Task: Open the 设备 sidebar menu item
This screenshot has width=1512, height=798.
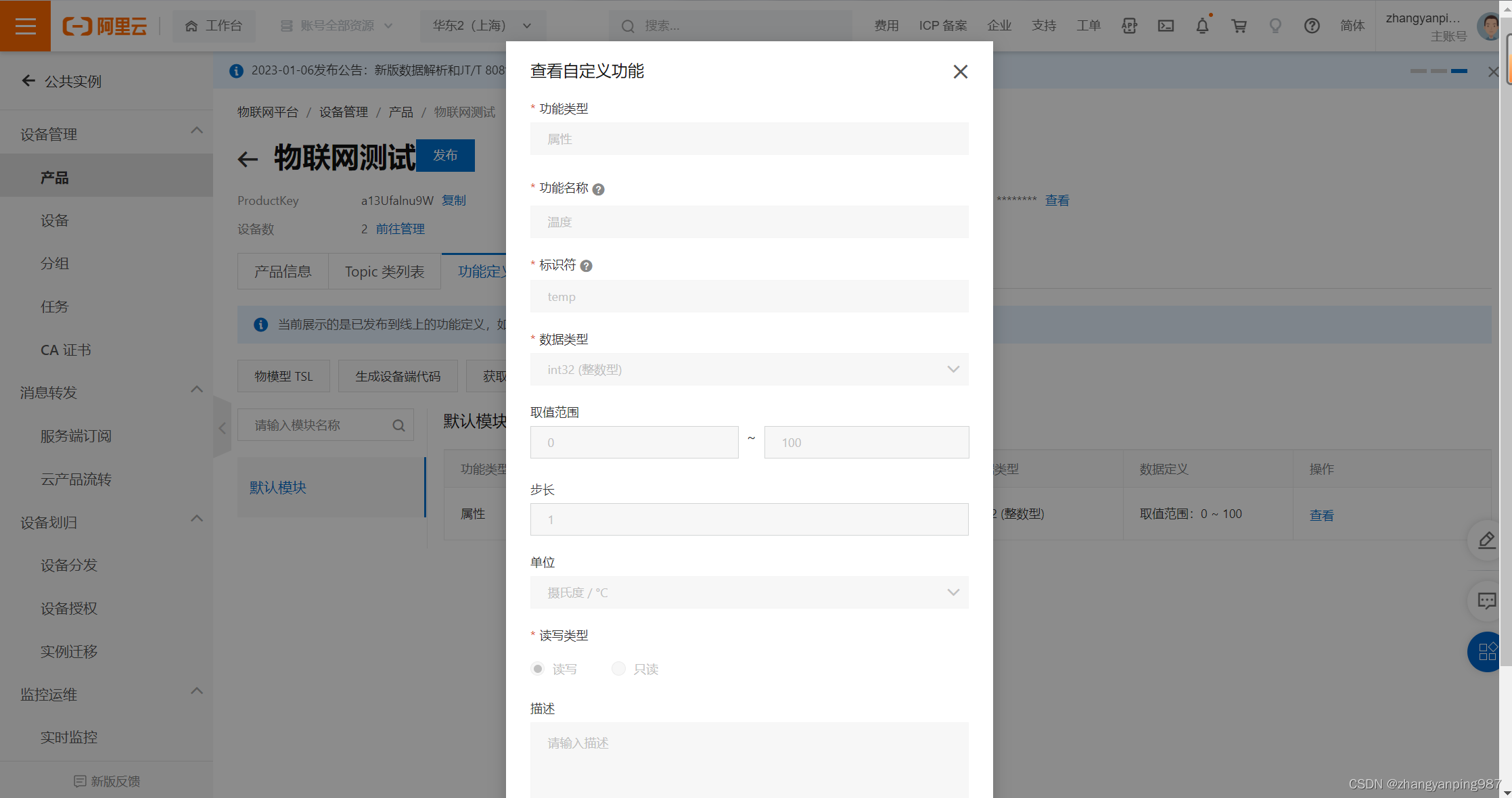Action: coord(55,220)
